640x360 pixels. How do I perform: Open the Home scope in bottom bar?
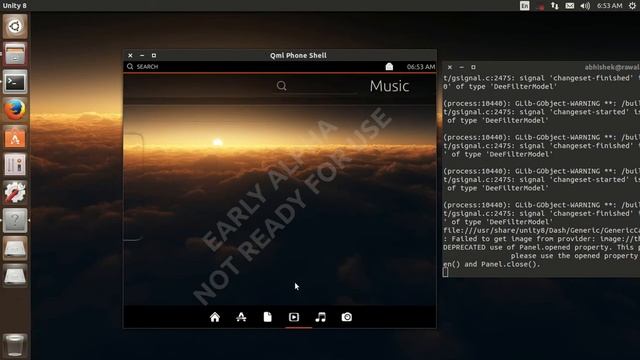[215, 317]
